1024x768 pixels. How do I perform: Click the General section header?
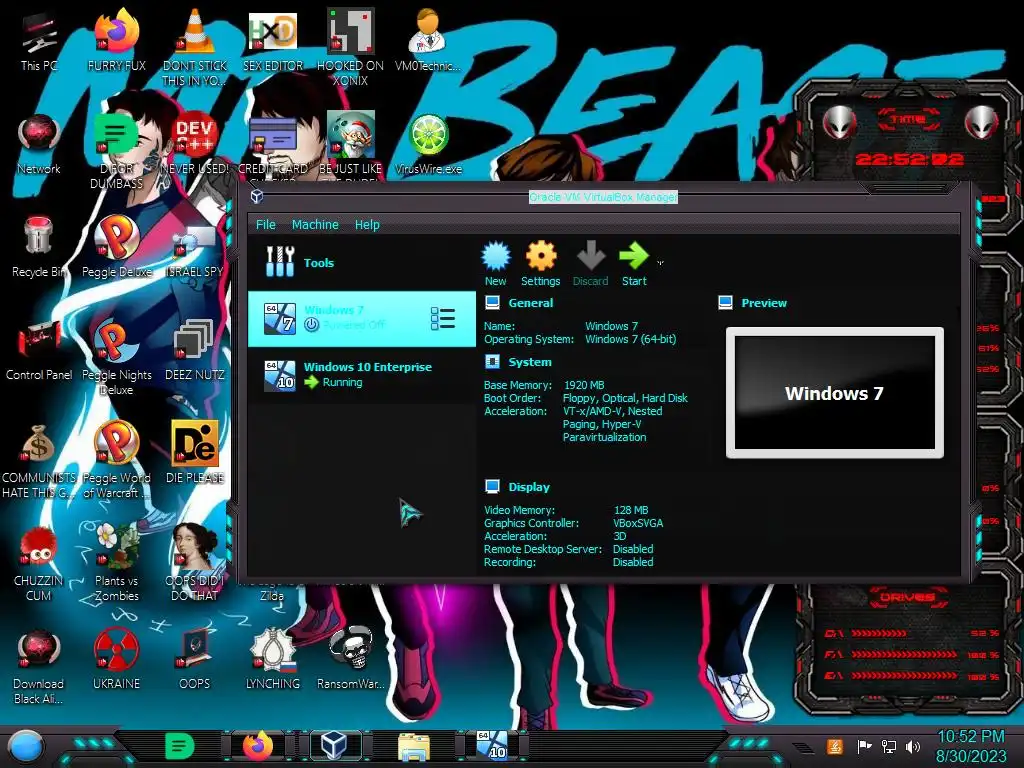[x=530, y=303]
